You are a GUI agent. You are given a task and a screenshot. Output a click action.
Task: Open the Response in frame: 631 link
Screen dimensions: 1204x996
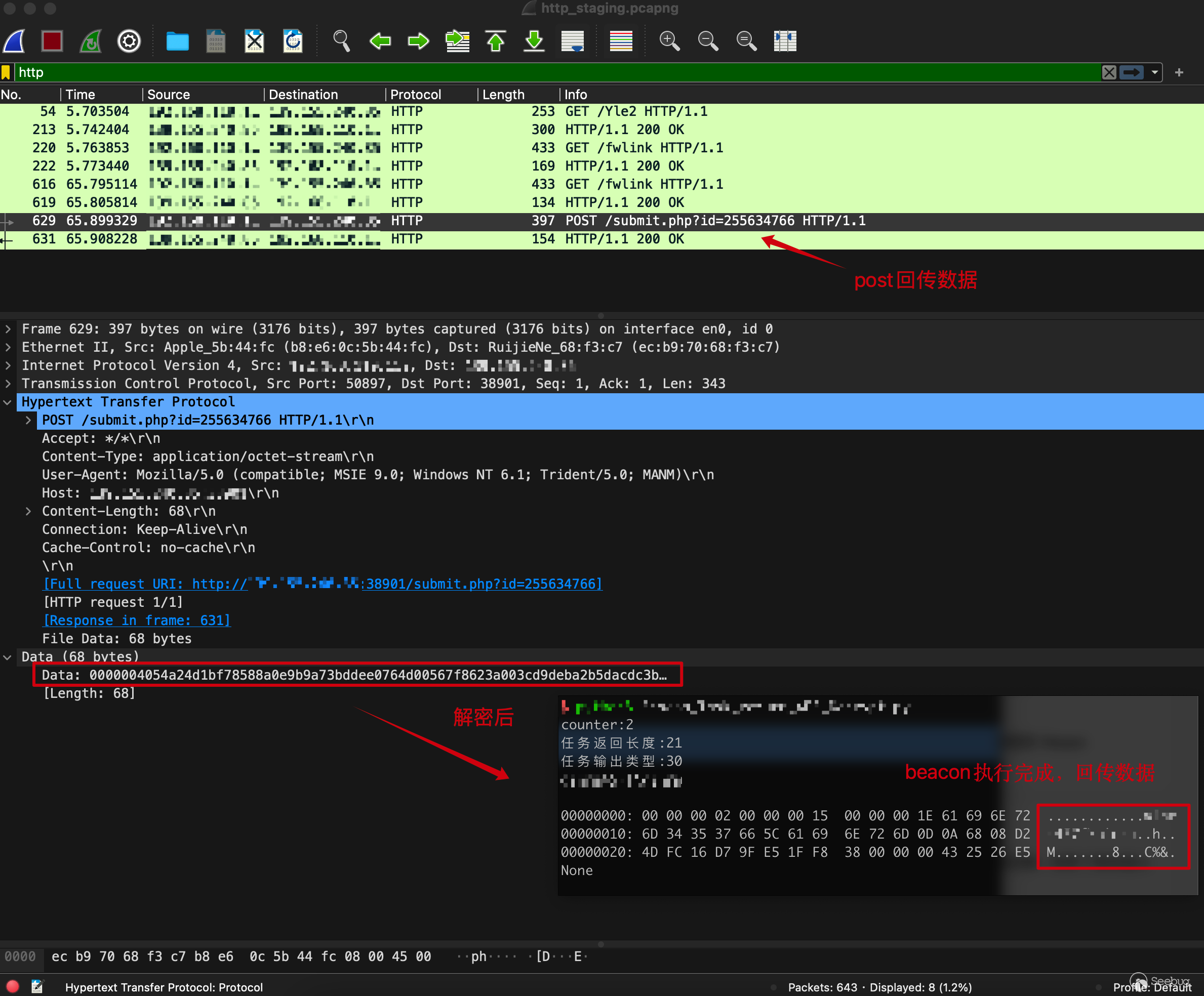137,620
